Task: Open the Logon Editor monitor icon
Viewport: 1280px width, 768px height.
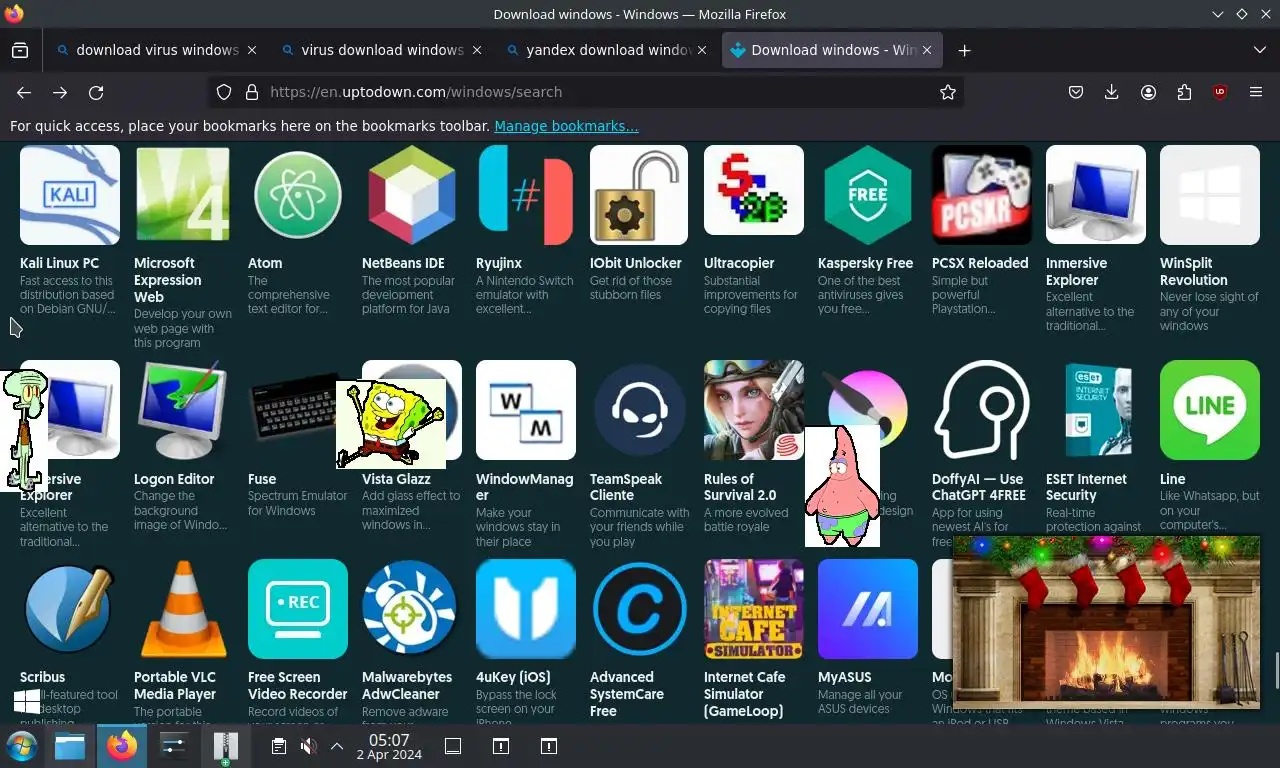Action: click(x=184, y=410)
